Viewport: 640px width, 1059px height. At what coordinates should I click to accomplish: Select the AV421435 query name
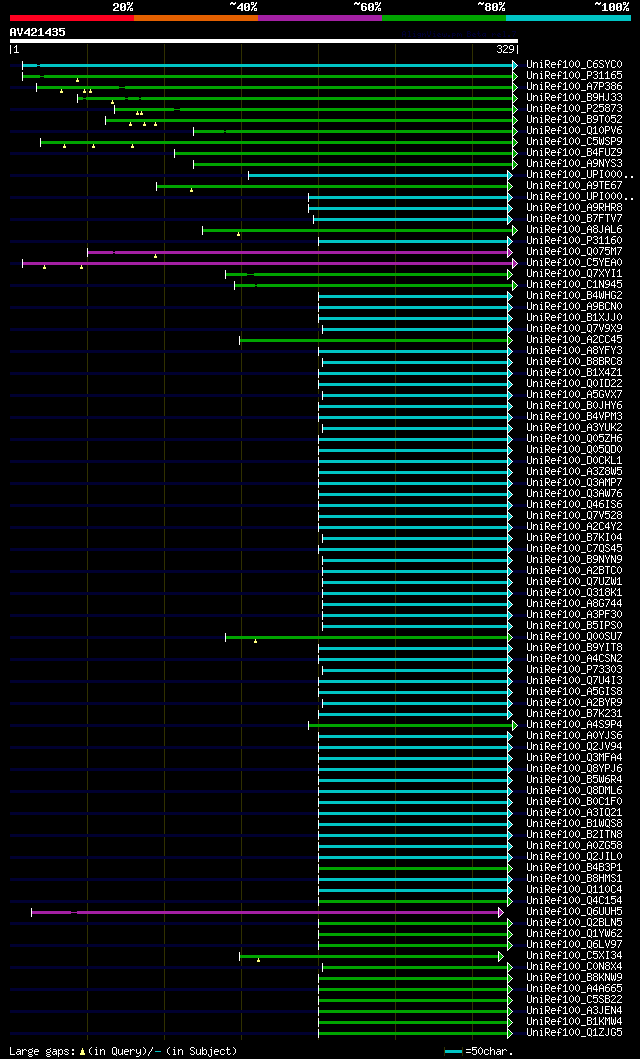coord(37,32)
